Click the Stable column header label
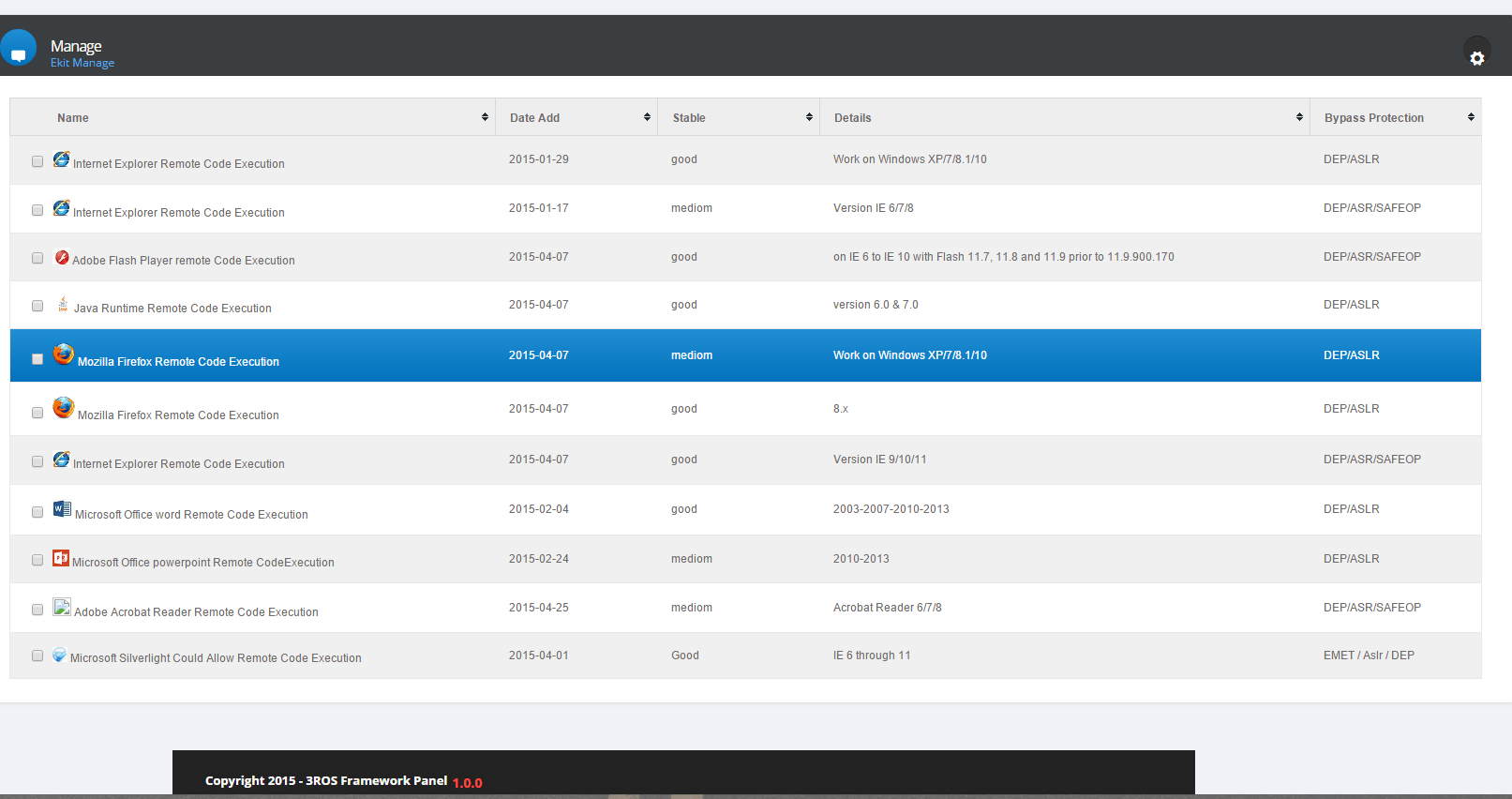1512x799 pixels. click(x=689, y=118)
